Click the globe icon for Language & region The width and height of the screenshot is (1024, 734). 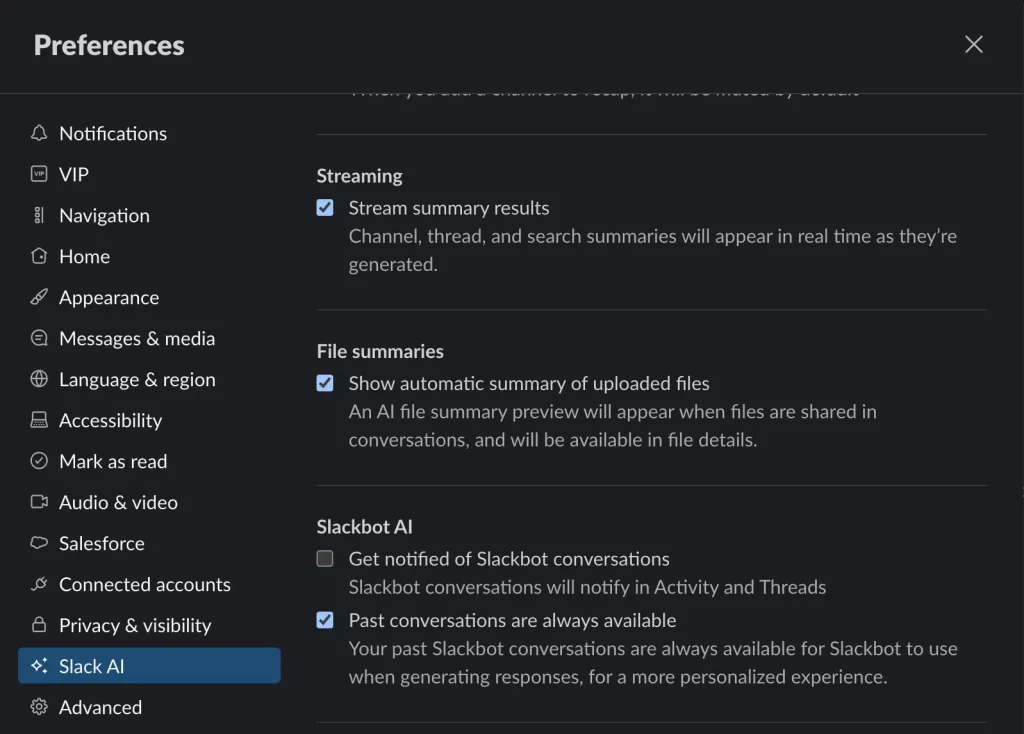pyautogui.click(x=39, y=379)
